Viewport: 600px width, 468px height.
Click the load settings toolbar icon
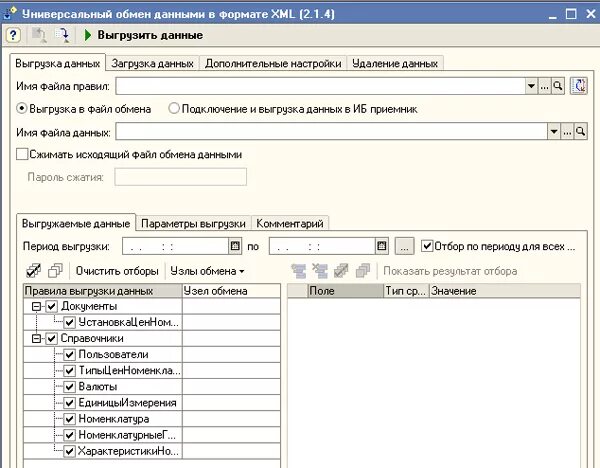tap(39, 35)
